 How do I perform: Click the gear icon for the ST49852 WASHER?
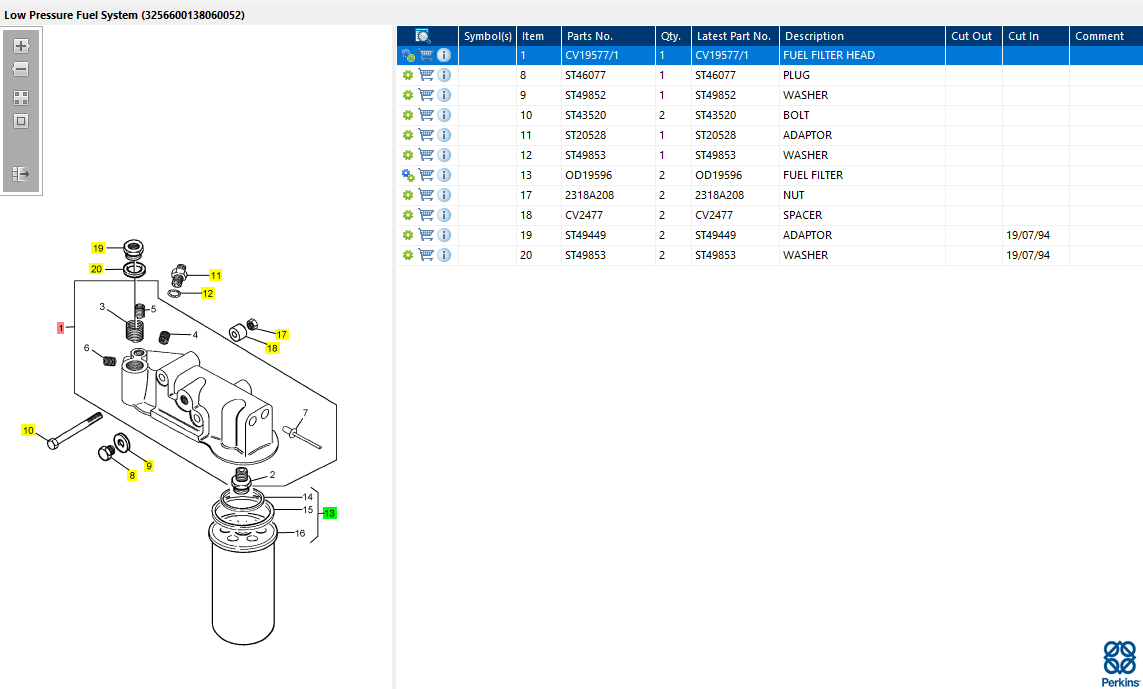[x=407, y=95]
